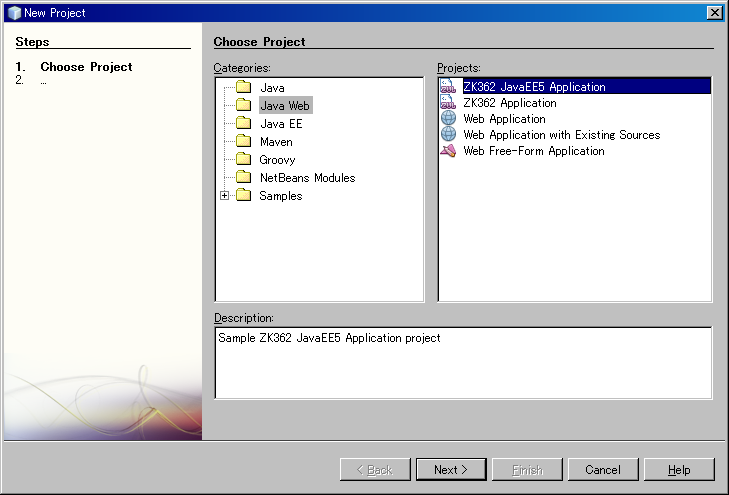
Task: Open Help for the wizard
Action: click(679, 469)
